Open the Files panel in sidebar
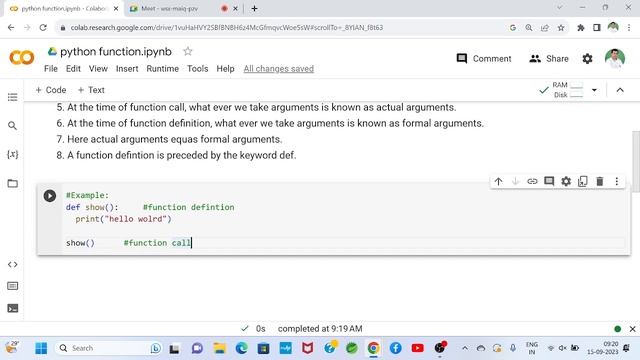 tap(13, 183)
